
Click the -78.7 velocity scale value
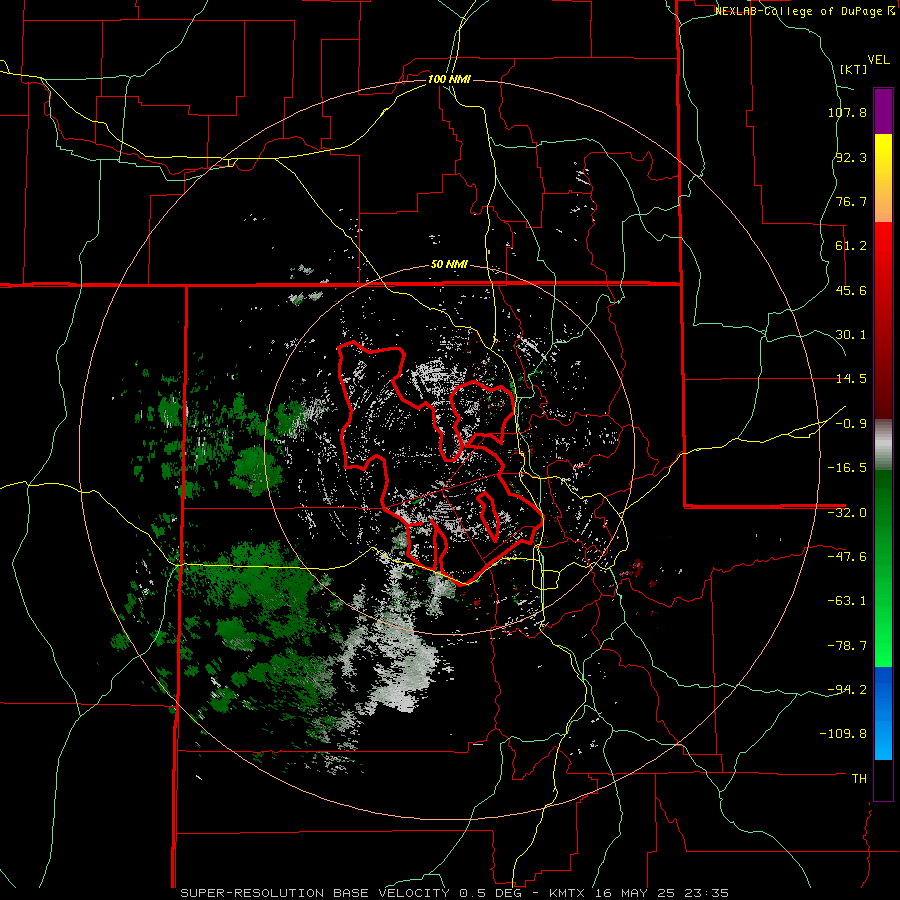tap(847, 646)
